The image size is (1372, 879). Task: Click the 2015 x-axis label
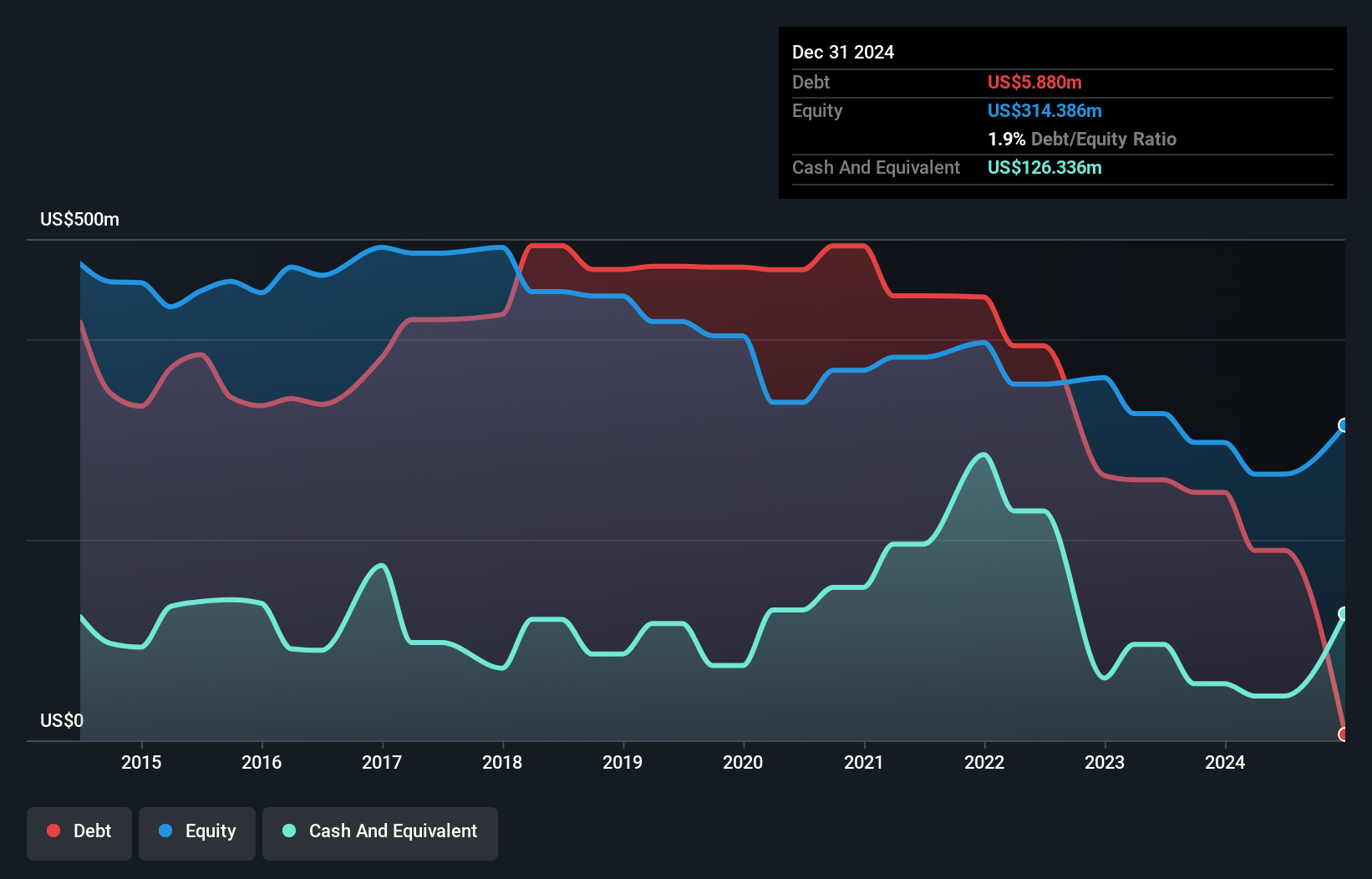pos(141,762)
